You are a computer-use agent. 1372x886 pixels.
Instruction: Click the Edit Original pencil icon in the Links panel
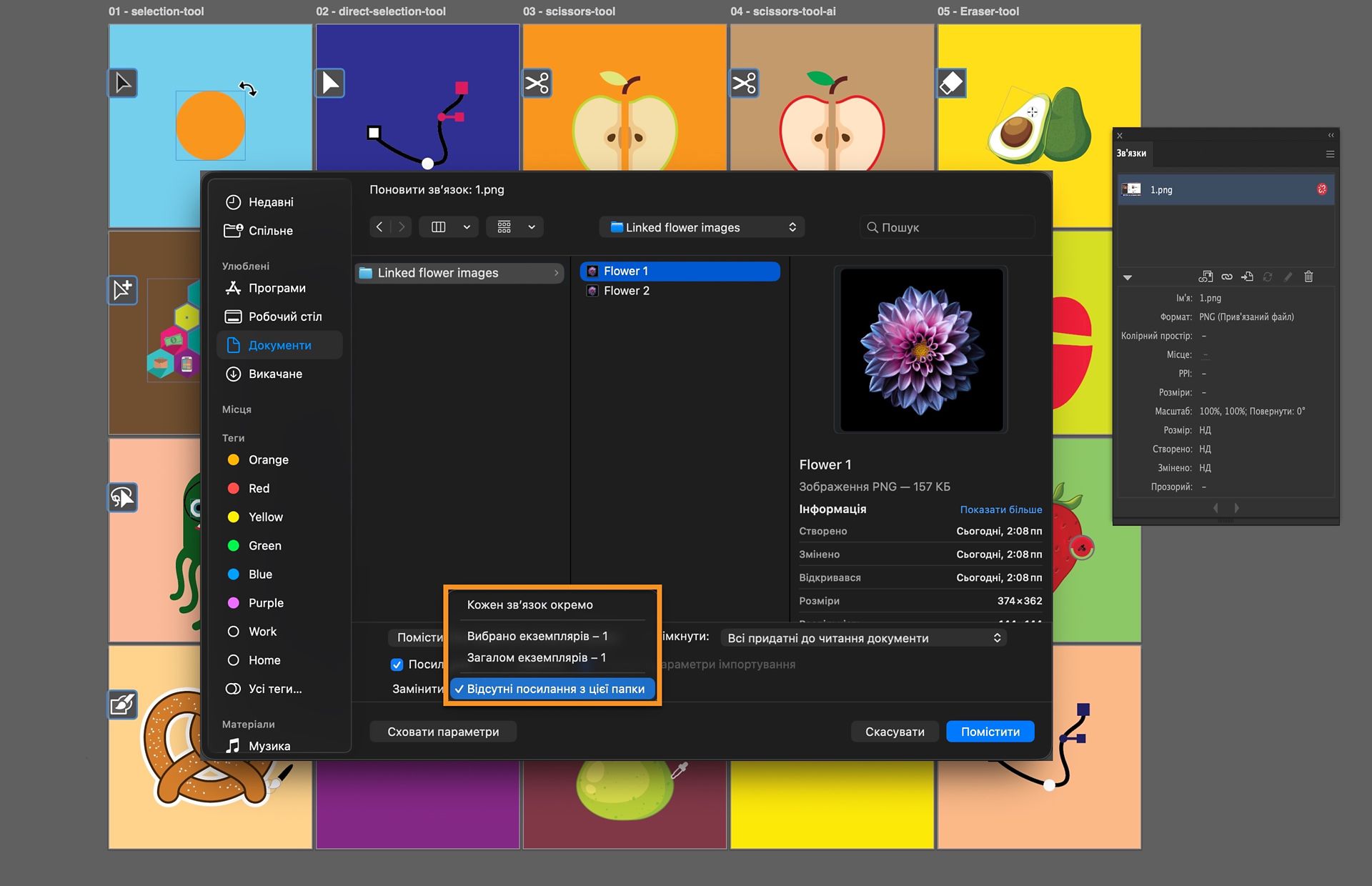point(1288,277)
